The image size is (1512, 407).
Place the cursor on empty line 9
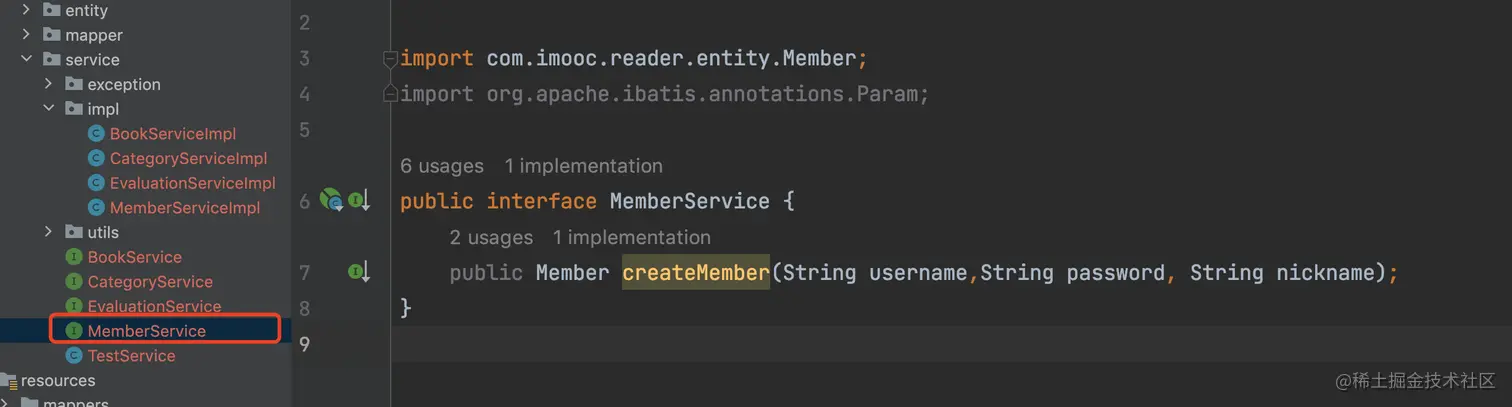click(950, 344)
